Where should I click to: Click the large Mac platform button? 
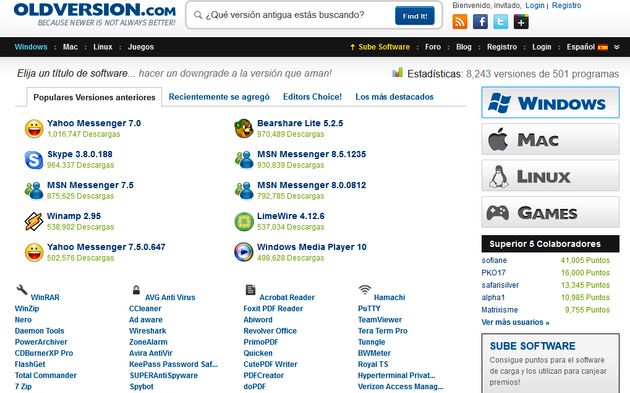click(550, 139)
